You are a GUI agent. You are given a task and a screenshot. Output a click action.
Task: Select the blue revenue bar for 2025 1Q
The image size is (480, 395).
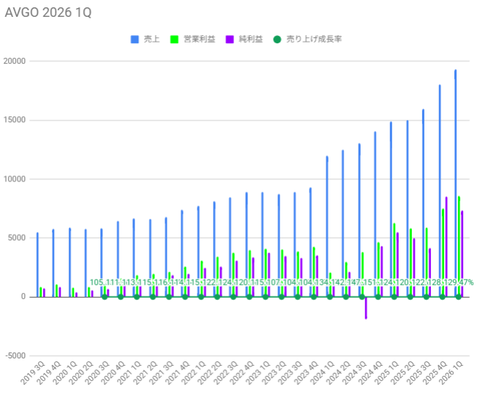[391, 209]
